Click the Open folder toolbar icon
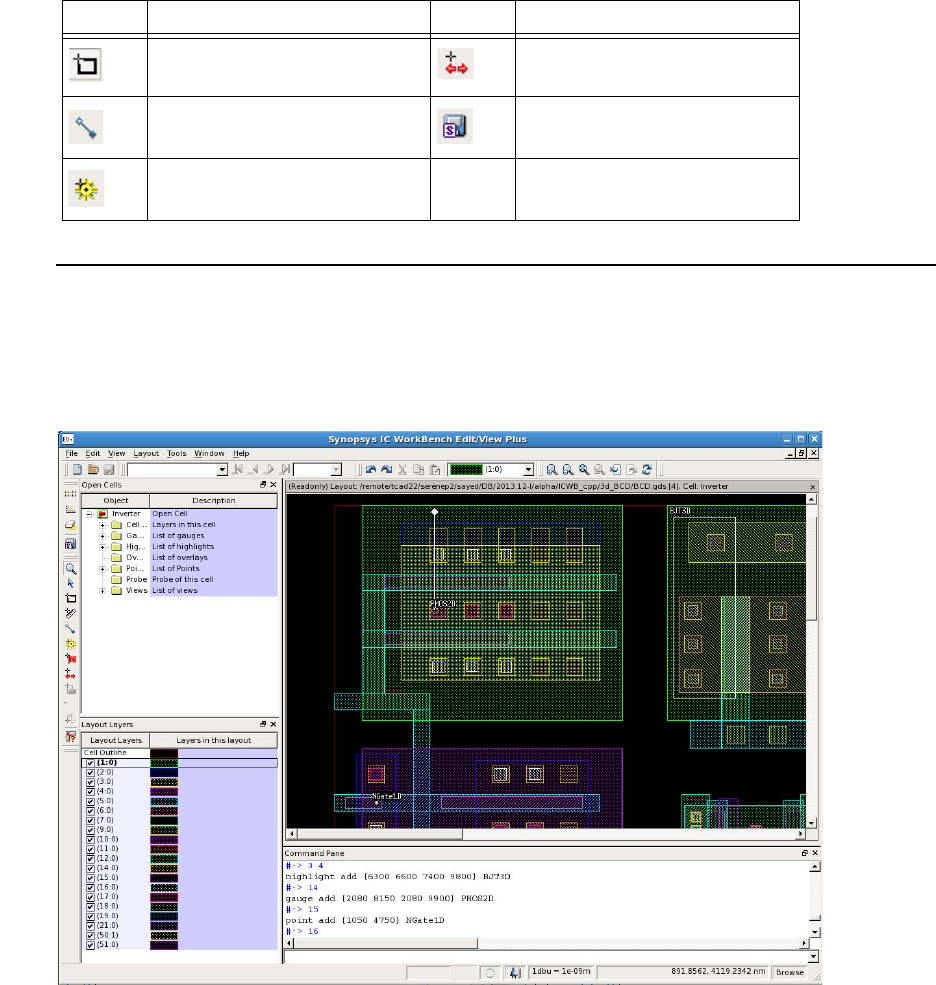Image resolution: width=936 pixels, height=985 pixels. pyautogui.click(x=93, y=469)
